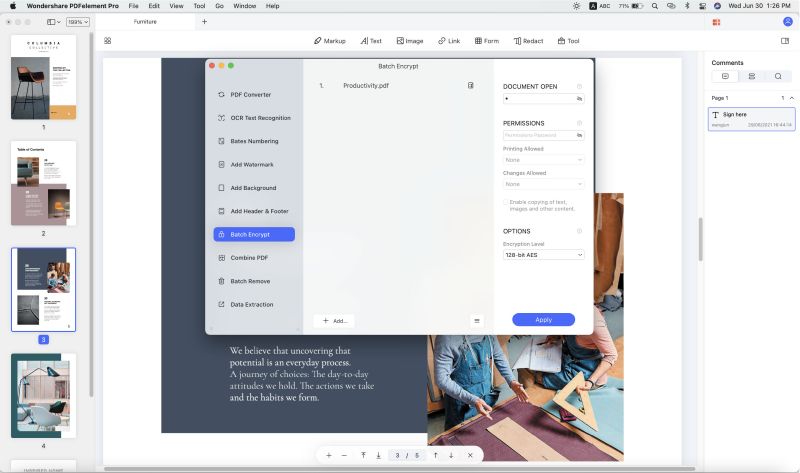Enable copying of text and images checkbox
800x473 pixels.
point(506,203)
